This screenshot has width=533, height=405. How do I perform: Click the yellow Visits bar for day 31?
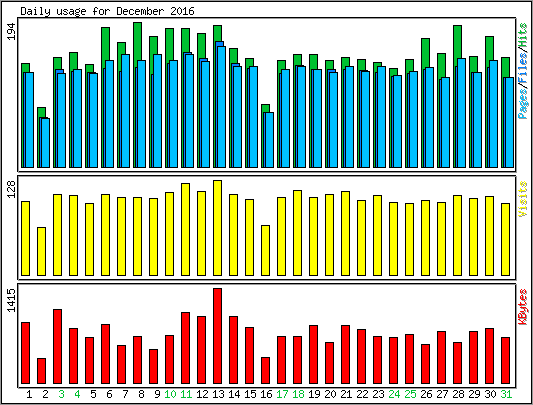(x=505, y=239)
